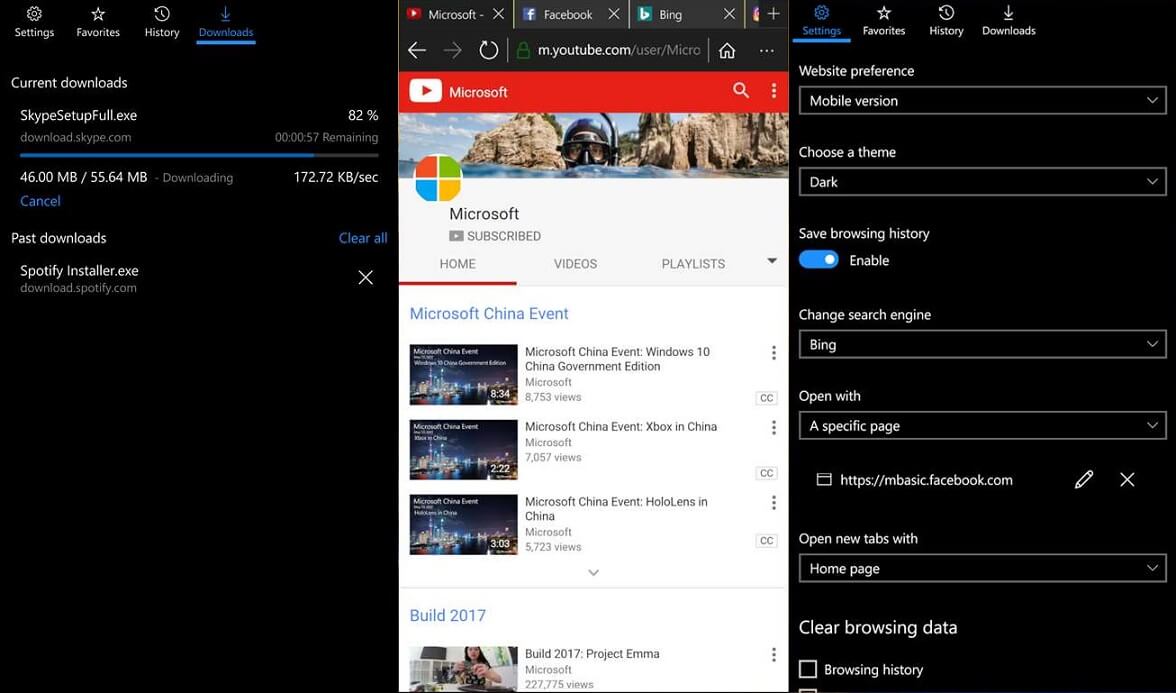Click the https://mbasic.facebook.com start page entry
This screenshot has width=1176, height=693.
(x=926, y=480)
